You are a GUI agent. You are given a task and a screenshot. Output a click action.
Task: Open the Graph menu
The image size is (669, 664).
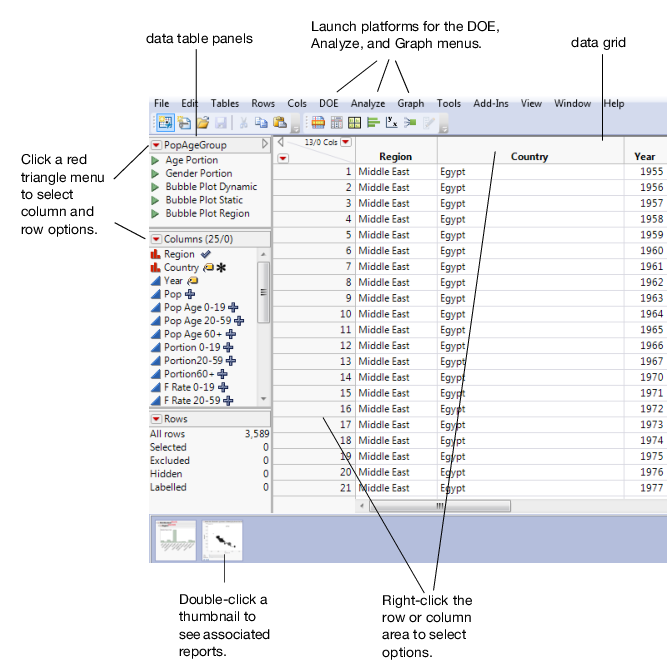tap(410, 104)
